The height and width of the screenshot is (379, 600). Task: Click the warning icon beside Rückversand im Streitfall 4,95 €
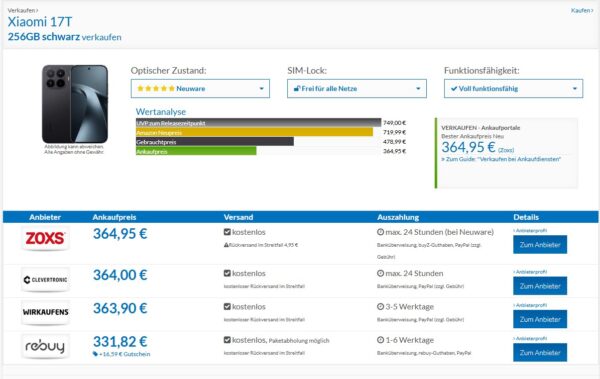[x=226, y=245]
